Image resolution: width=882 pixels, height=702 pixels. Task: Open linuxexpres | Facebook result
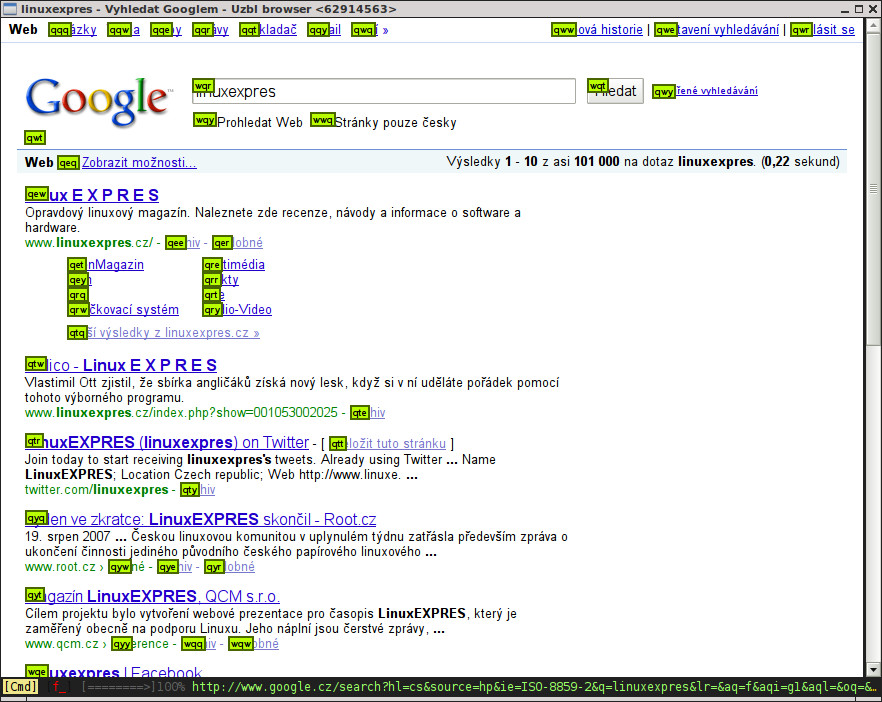(x=114, y=671)
